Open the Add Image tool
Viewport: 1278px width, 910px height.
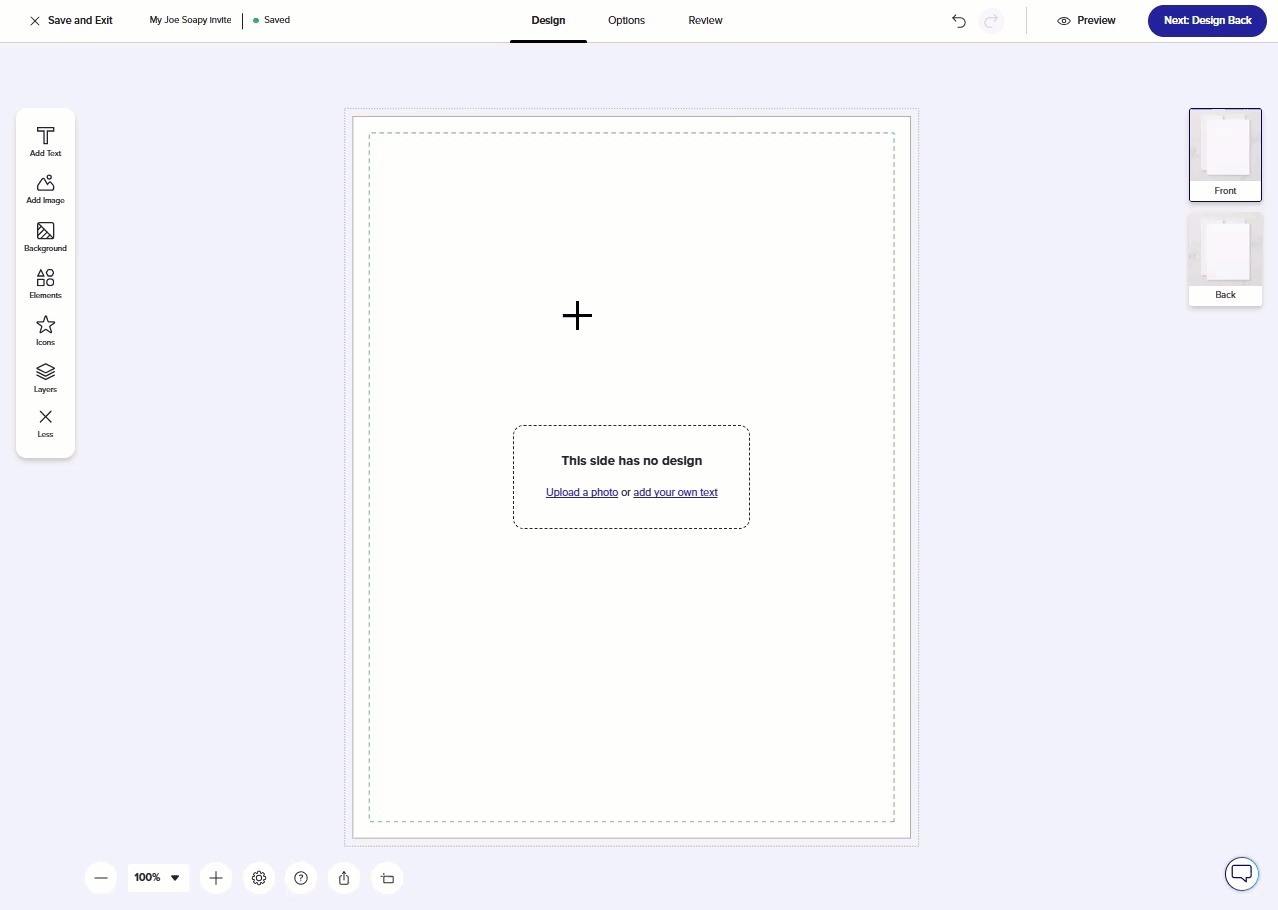pos(45,188)
